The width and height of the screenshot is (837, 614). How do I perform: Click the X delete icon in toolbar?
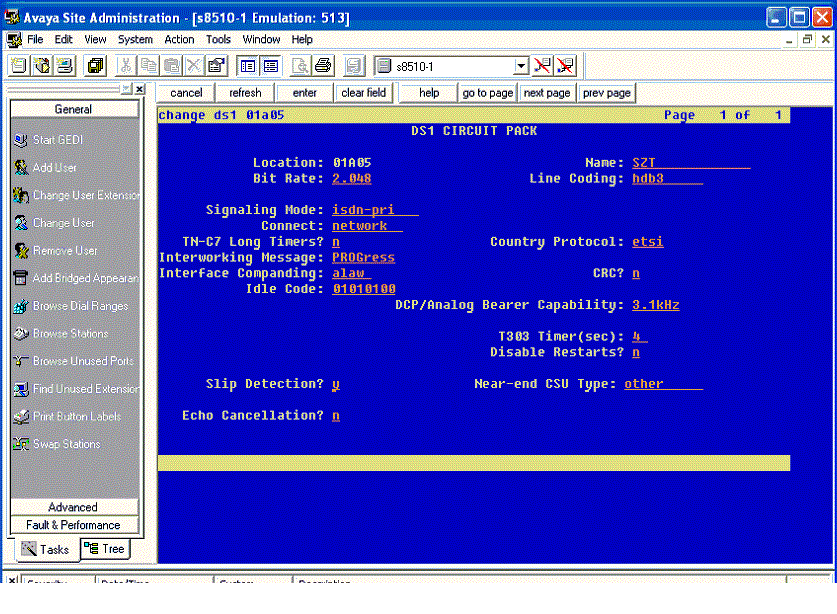(194, 66)
